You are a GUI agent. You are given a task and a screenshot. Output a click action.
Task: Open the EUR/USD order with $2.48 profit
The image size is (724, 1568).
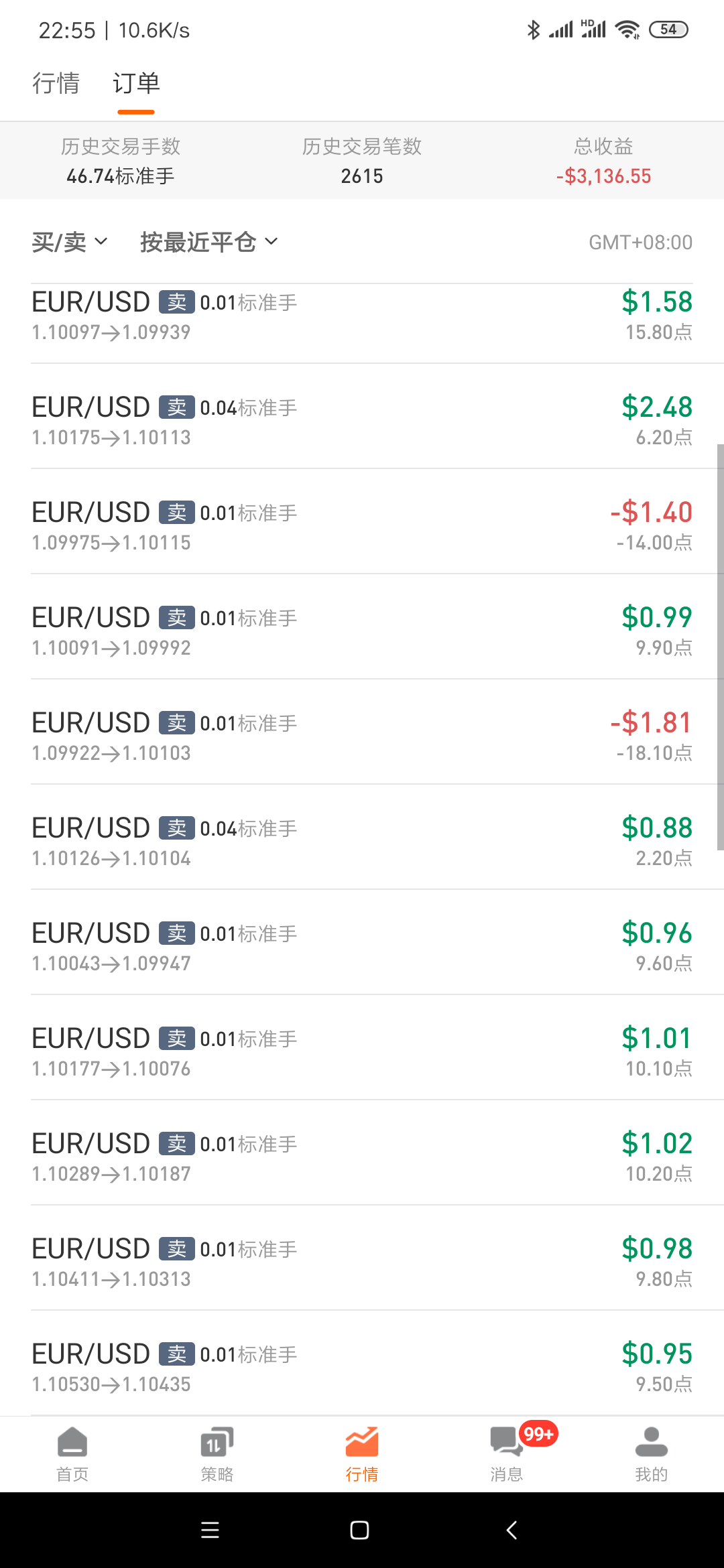362,421
